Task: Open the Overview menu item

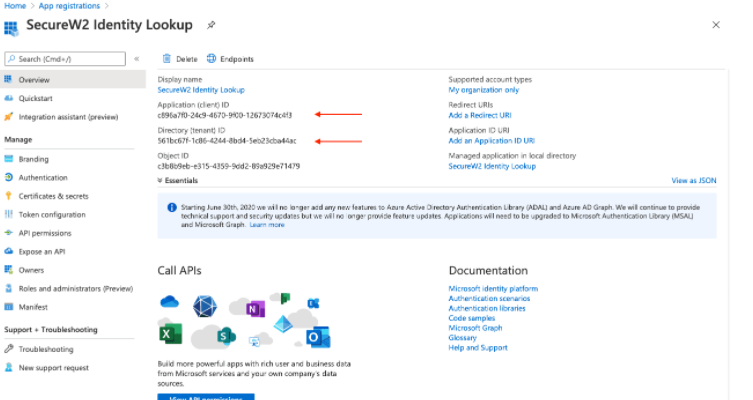Action: 73,79
